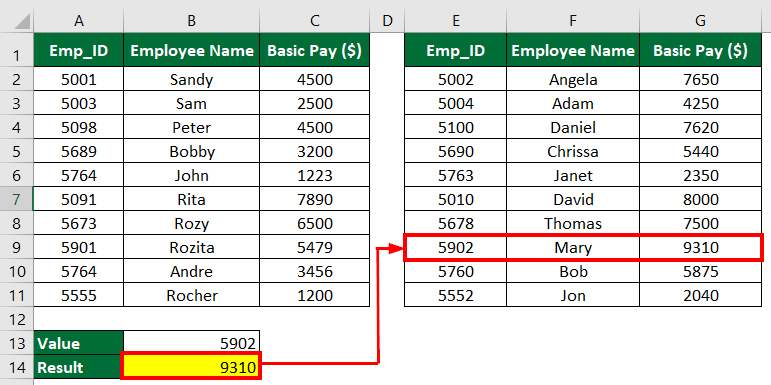Select row 14 header

point(16,367)
